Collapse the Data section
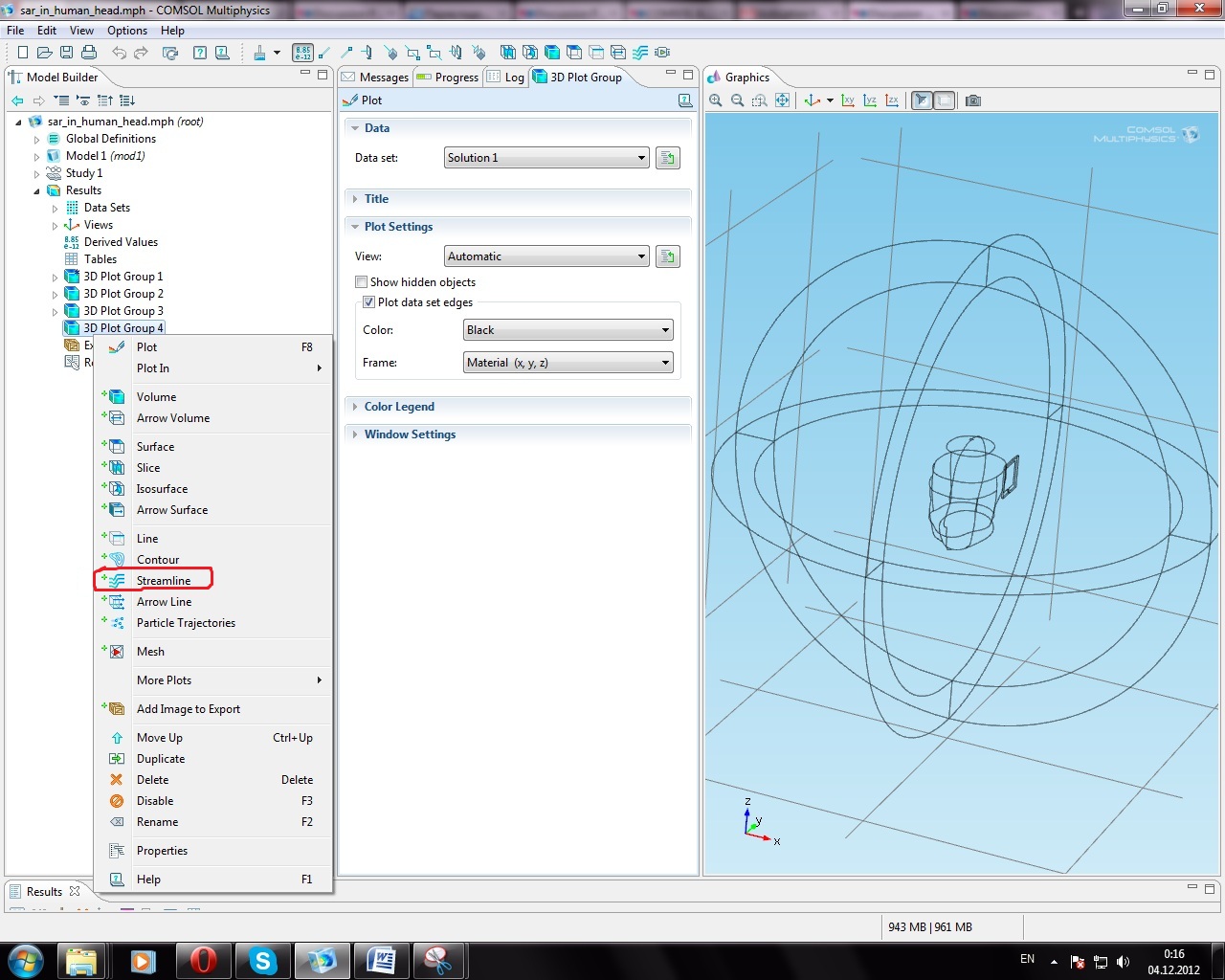The width and height of the screenshot is (1225, 980). coord(355,128)
